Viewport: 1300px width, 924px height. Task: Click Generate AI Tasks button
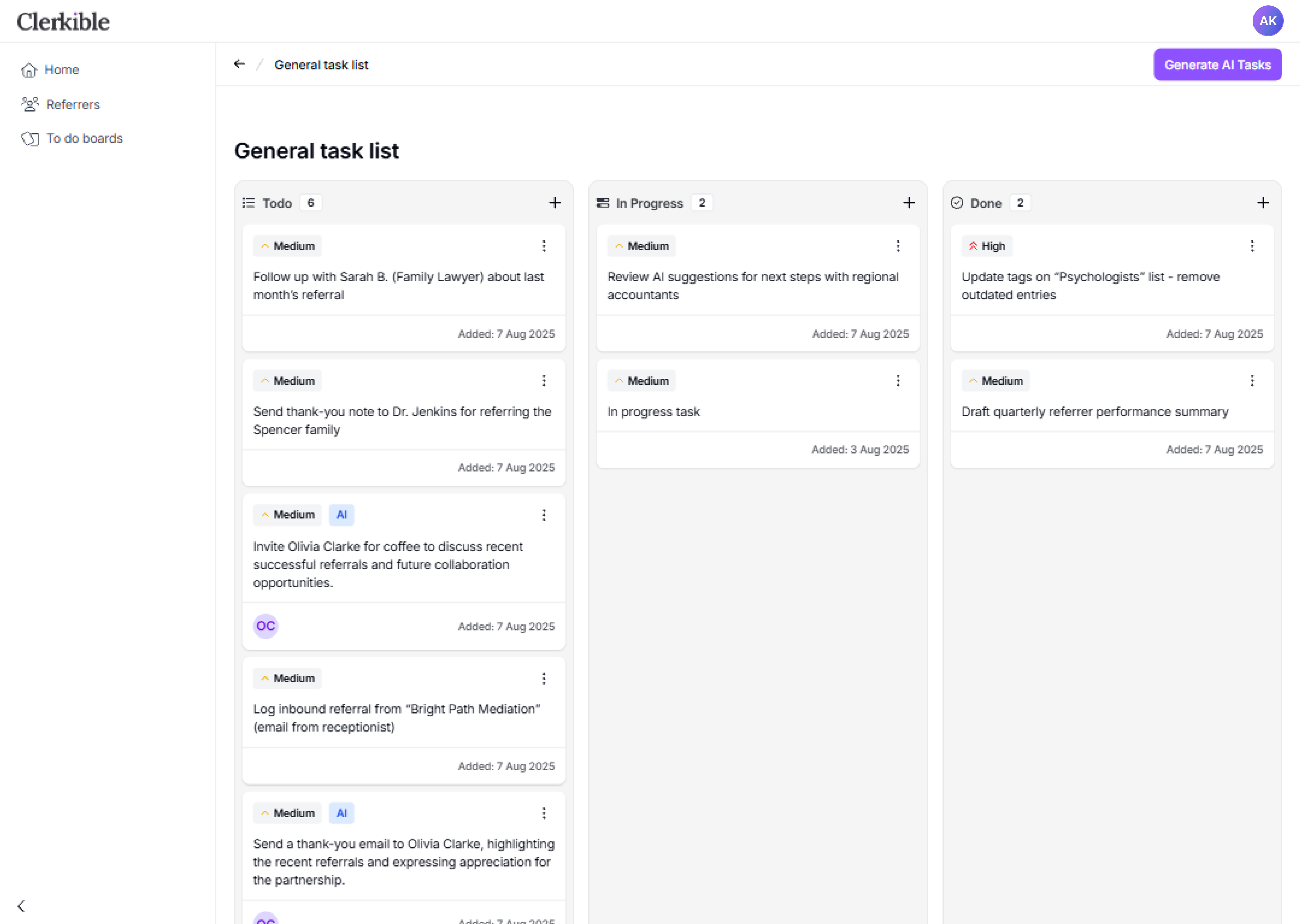point(1217,65)
